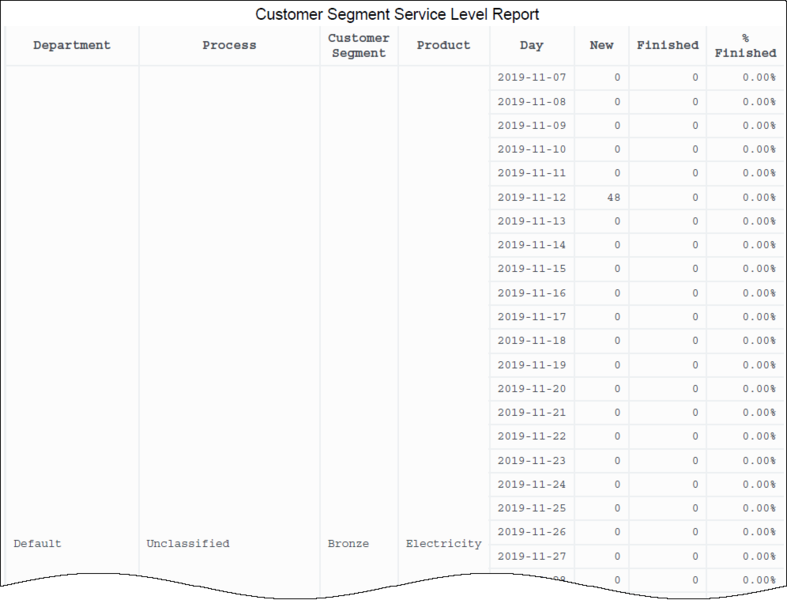Click the New column header
Screen dimensions: 787x600
click(602, 45)
